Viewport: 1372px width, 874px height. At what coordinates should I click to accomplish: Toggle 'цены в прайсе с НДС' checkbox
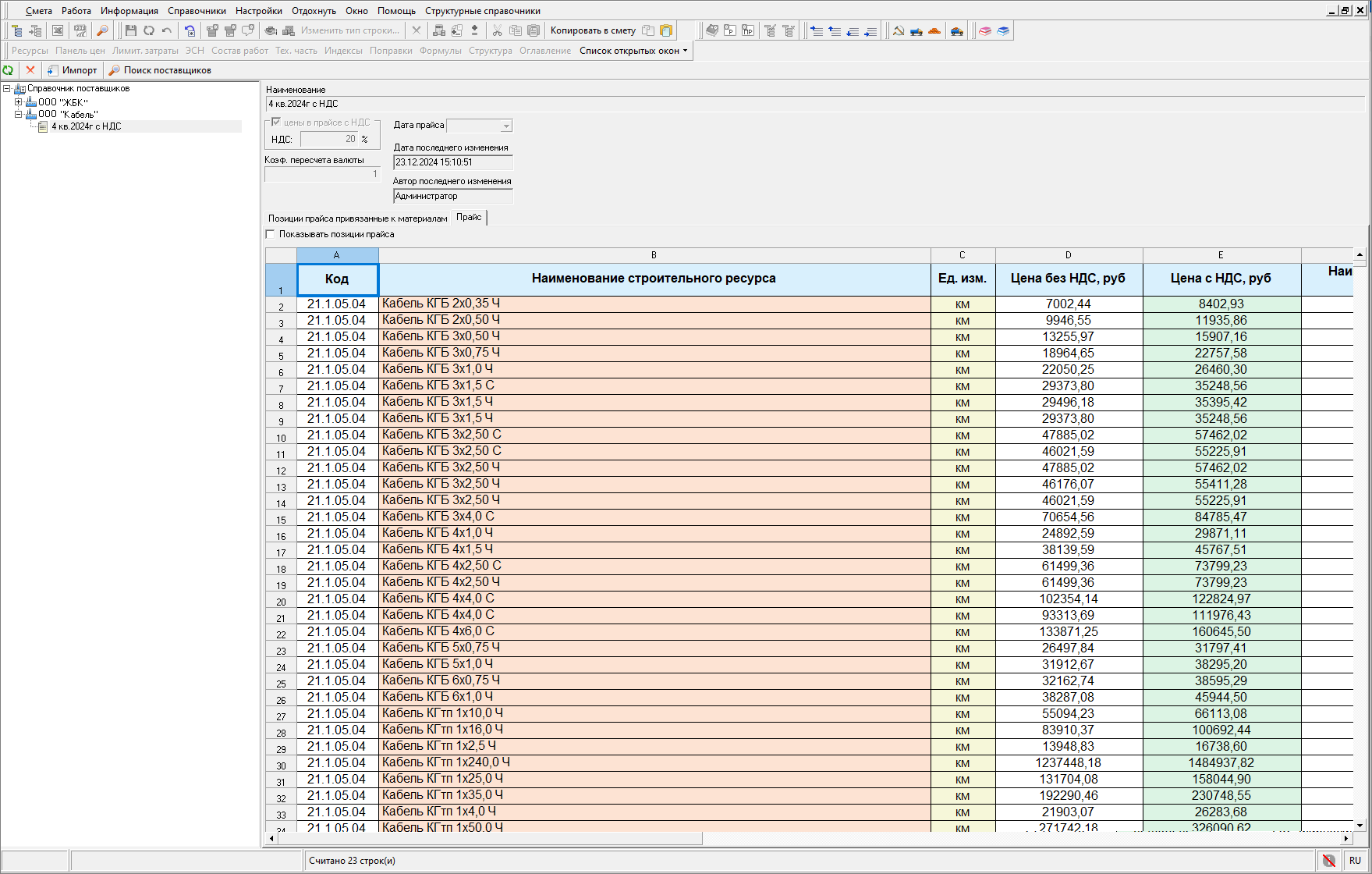276,123
